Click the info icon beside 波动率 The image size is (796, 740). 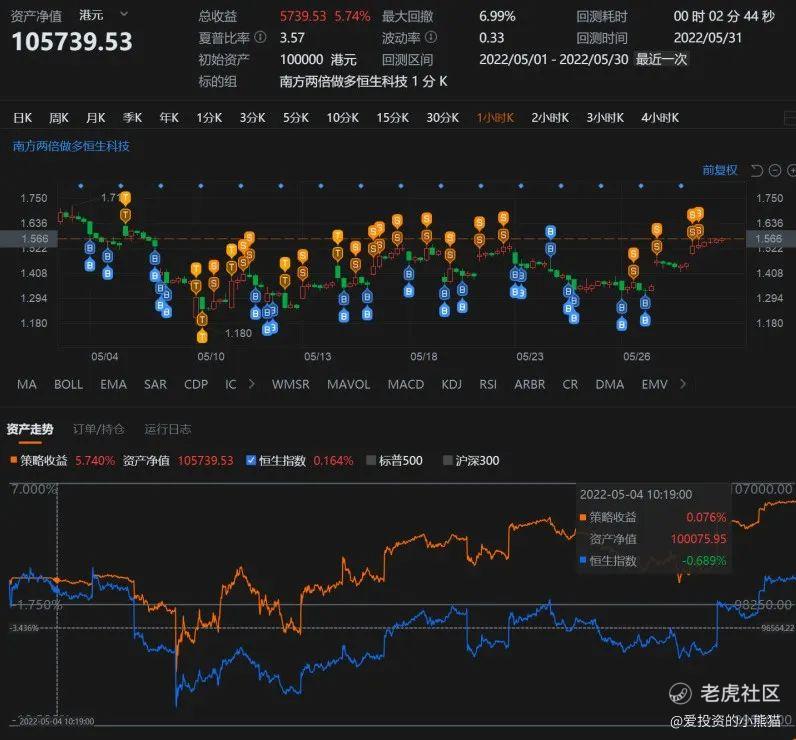[x=431, y=37]
